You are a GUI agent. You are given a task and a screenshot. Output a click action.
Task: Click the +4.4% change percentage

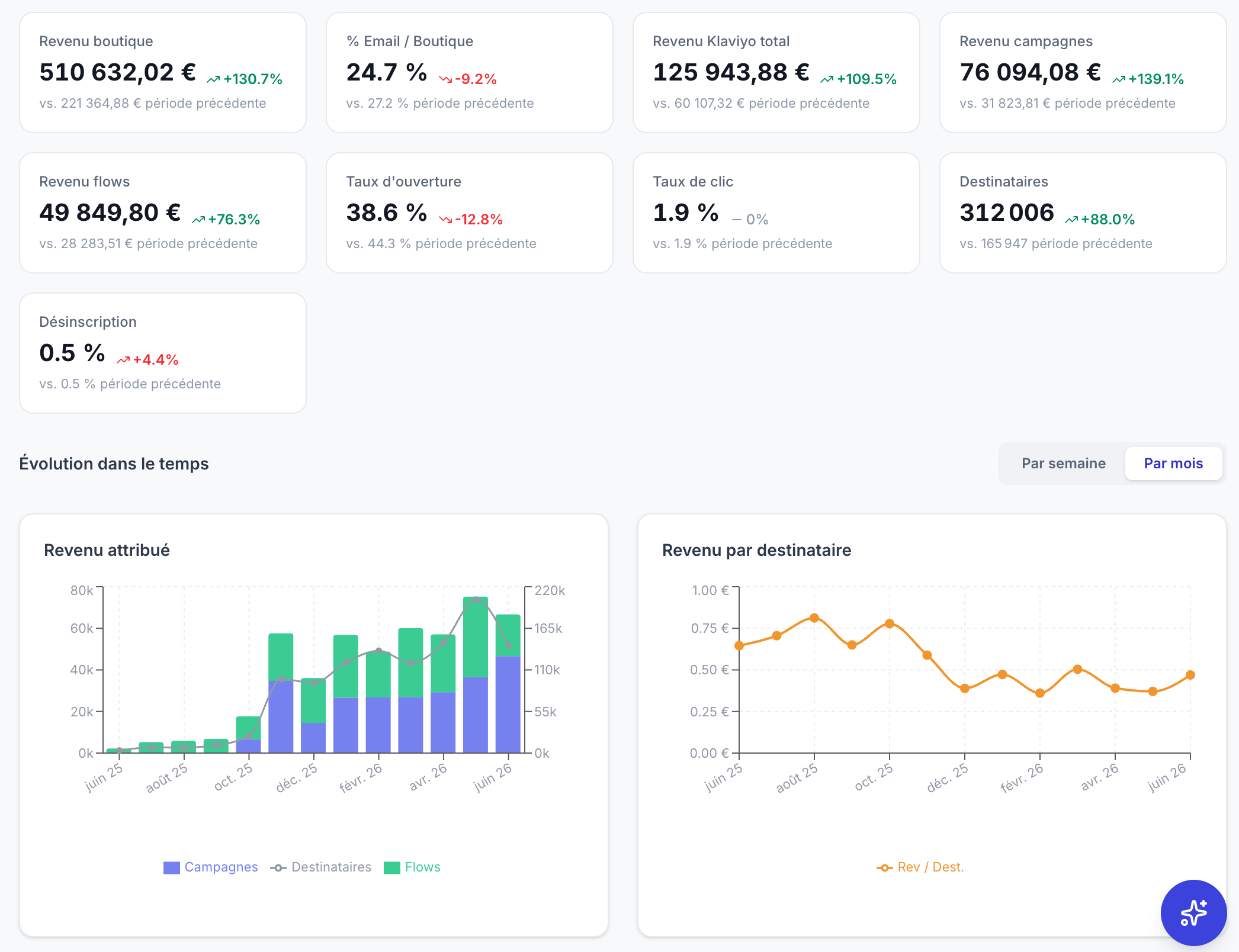point(156,360)
